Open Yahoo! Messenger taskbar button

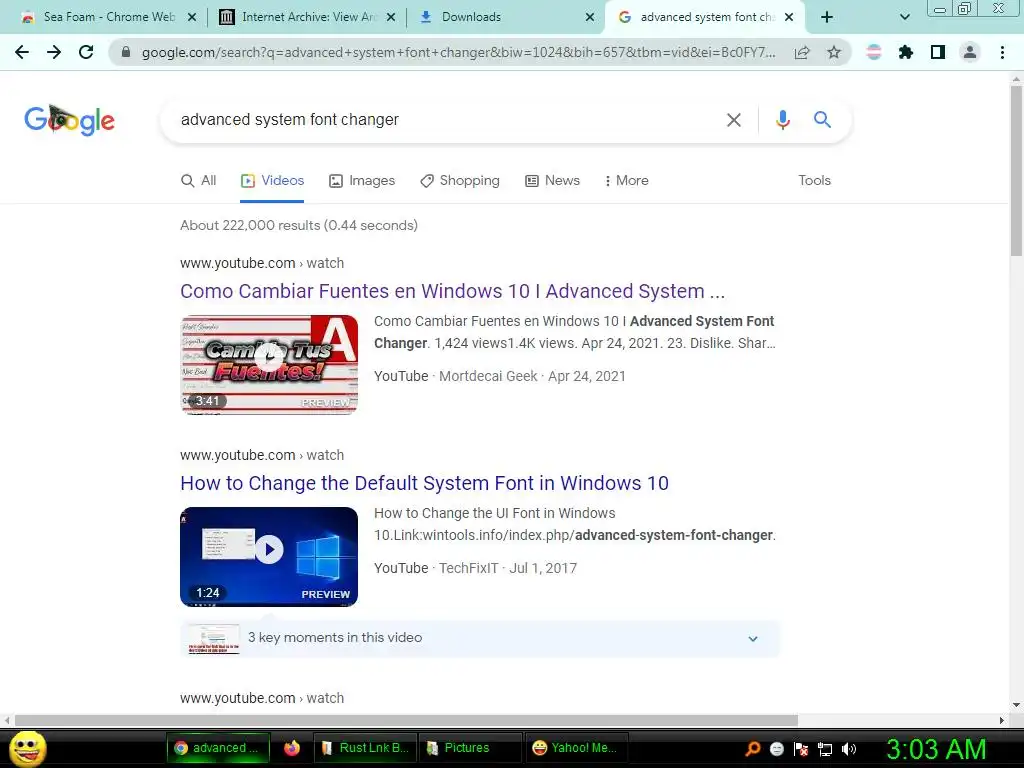[x=577, y=748]
